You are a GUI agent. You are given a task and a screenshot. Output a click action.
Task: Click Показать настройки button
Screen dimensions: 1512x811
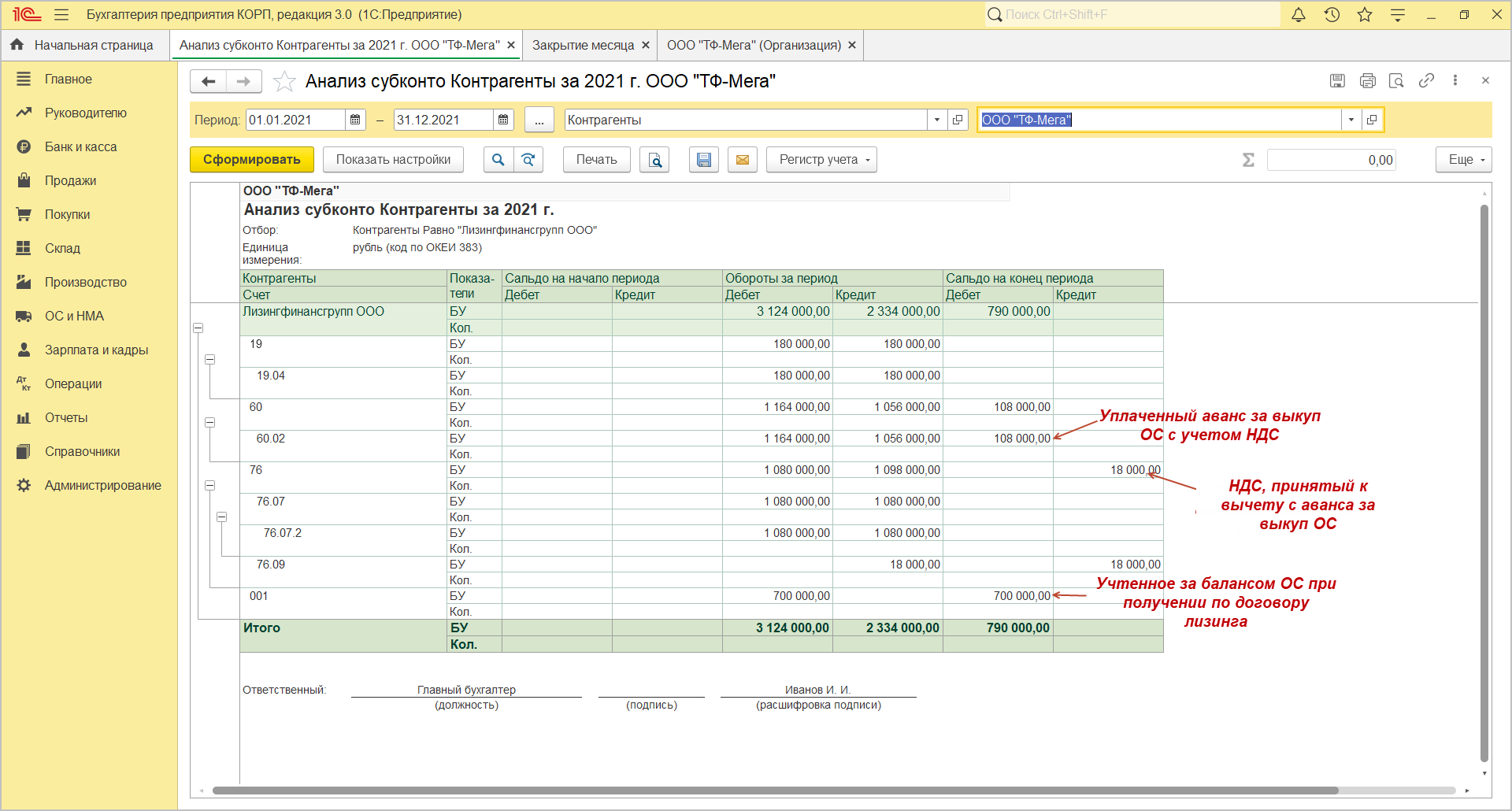coord(393,160)
